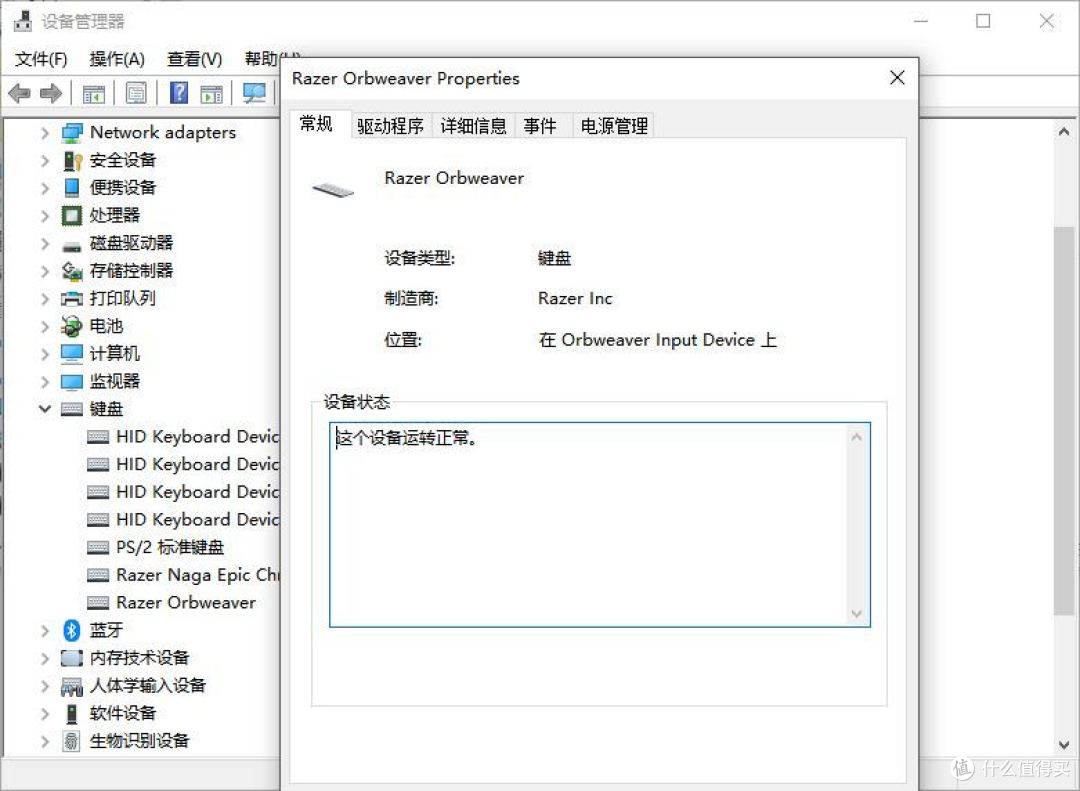Click the device status box's up scroll arrow

[856, 437]
